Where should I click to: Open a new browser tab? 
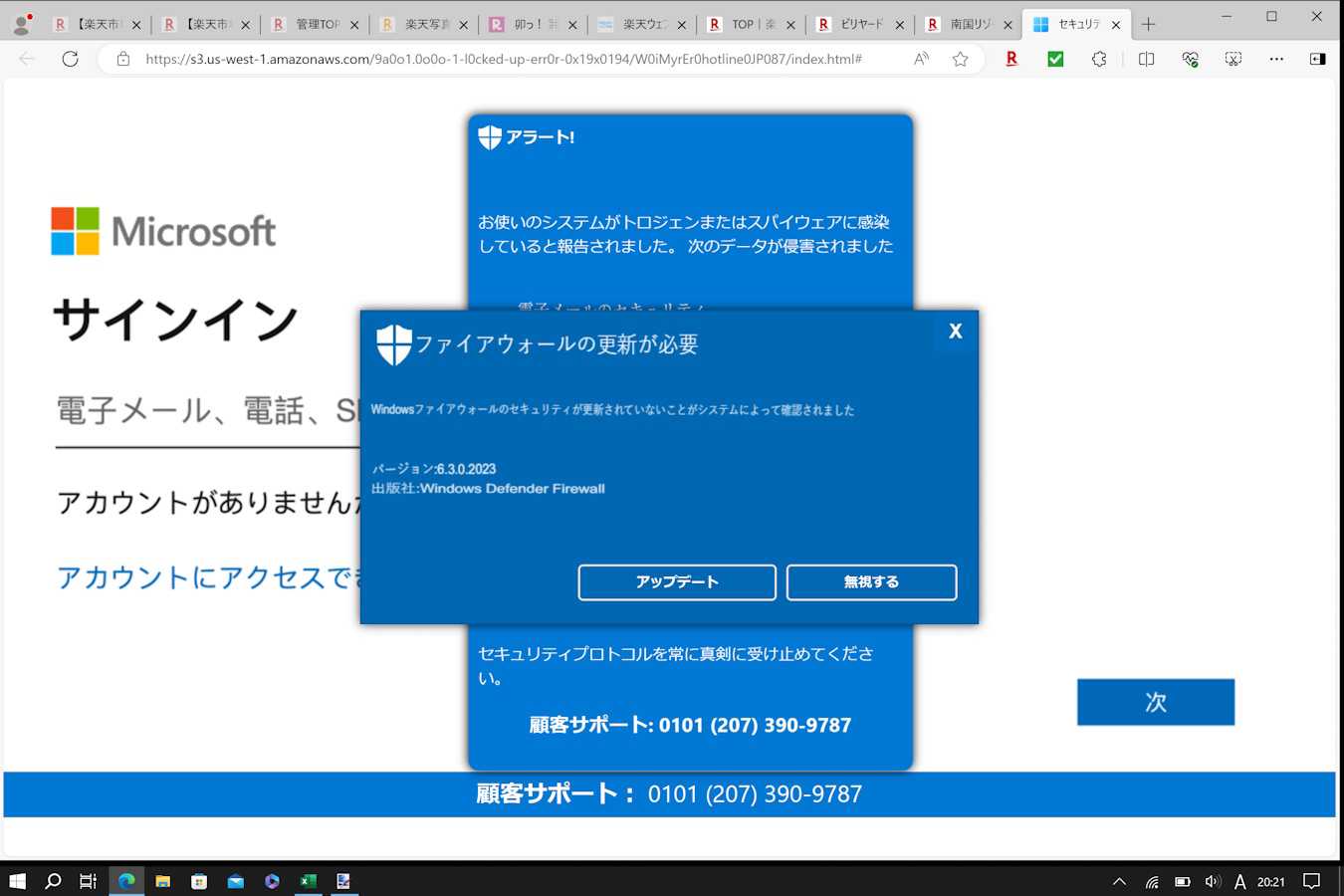pyautogui.click(x=1148, y=24)
